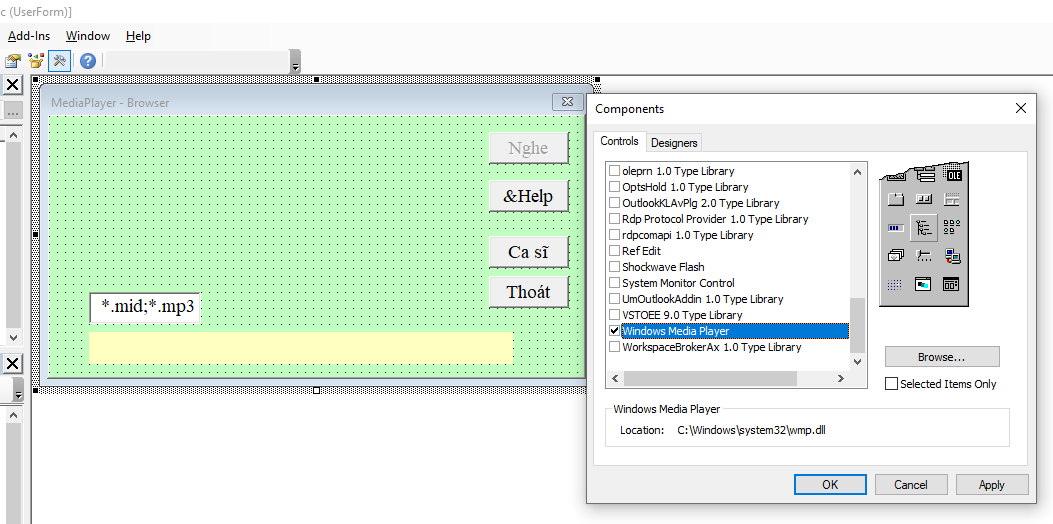Check the Ref Edit component
The height and width of the screenshot is (524, 1053).
click(614, 251)
